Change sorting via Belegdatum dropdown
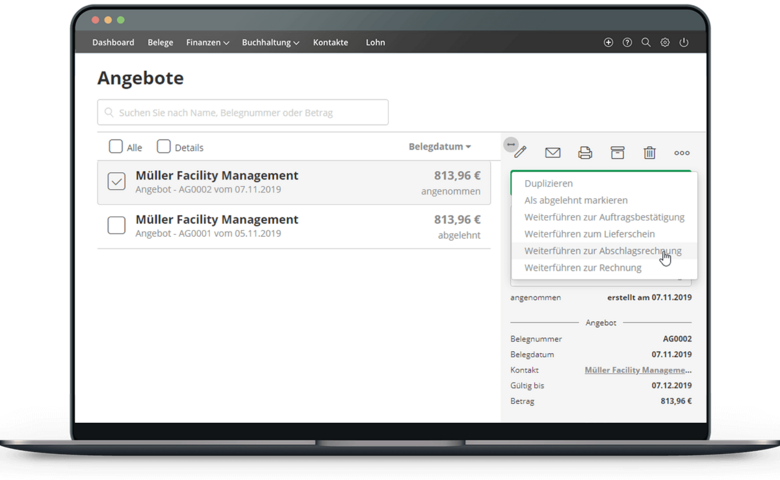This screenshot has width=780, height=480. point(439,147)
